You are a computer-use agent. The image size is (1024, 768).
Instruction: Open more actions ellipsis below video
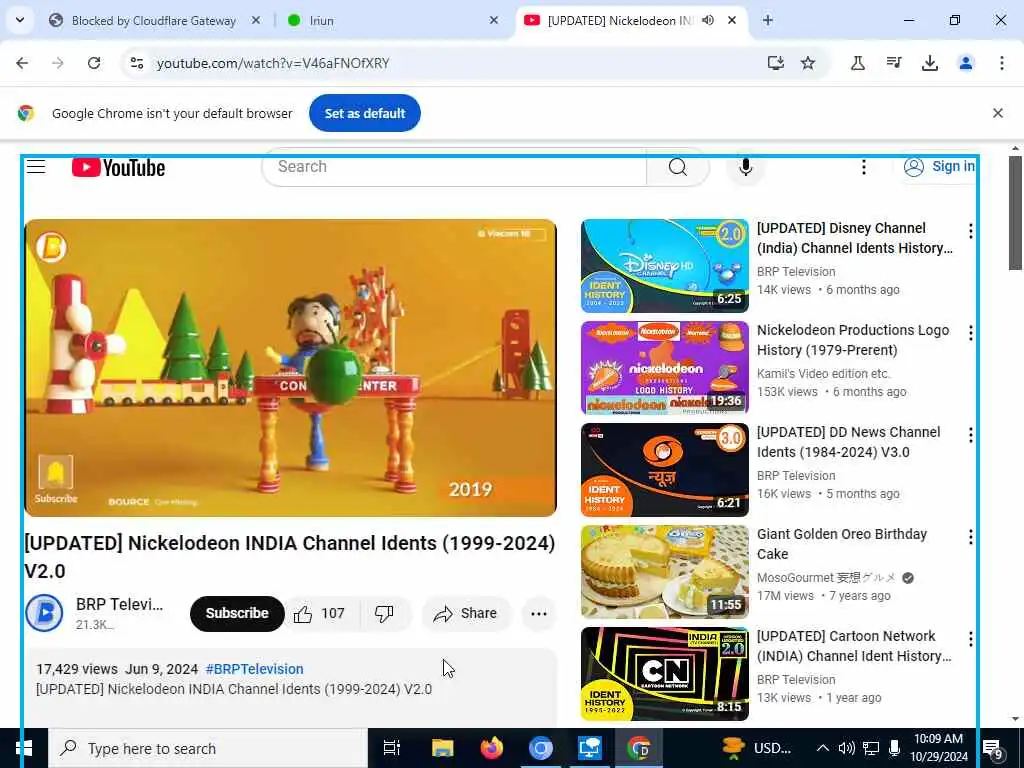click(x=539, y=613)
